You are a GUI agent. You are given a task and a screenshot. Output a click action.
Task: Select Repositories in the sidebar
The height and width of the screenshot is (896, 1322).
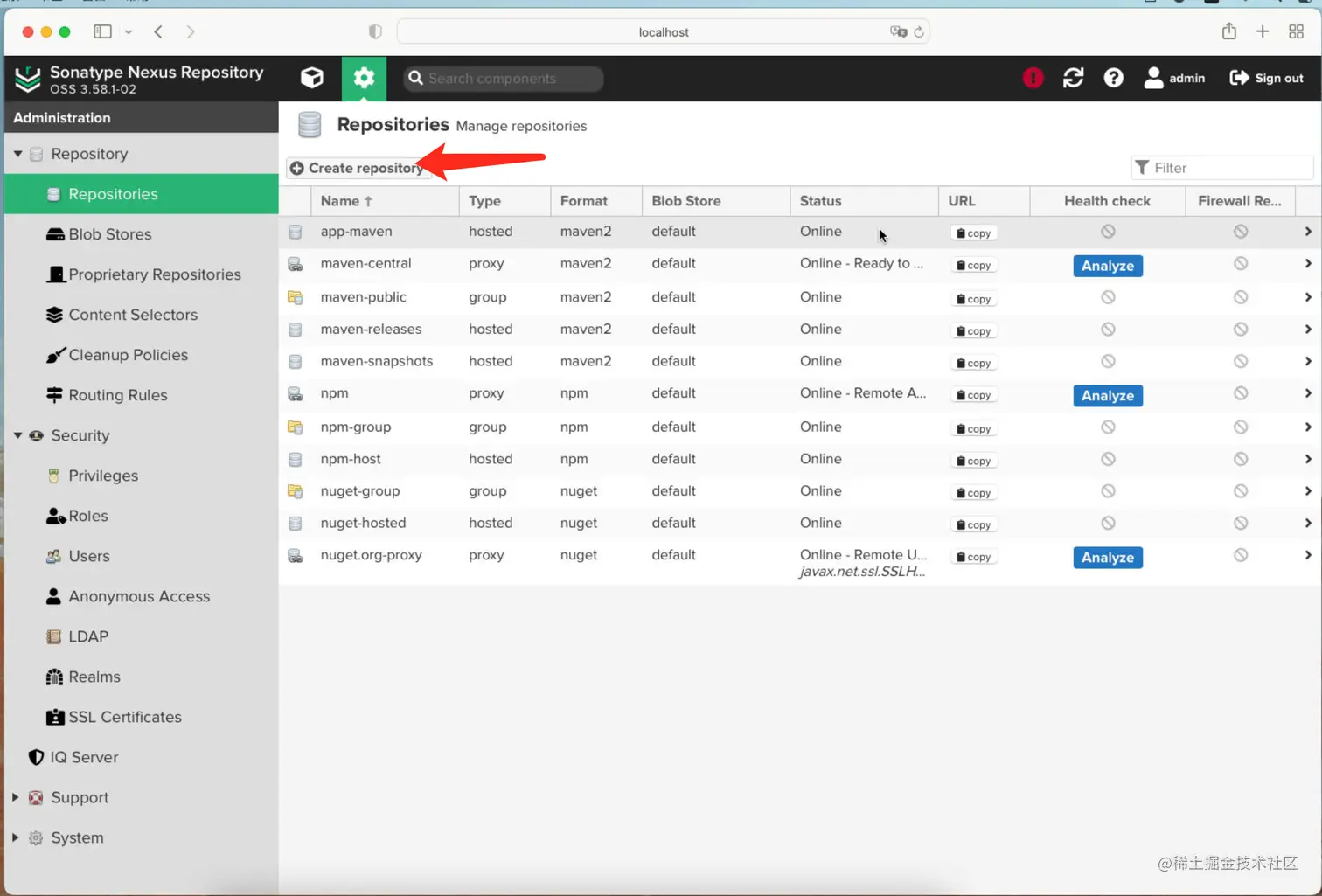[x=142, y=194]
